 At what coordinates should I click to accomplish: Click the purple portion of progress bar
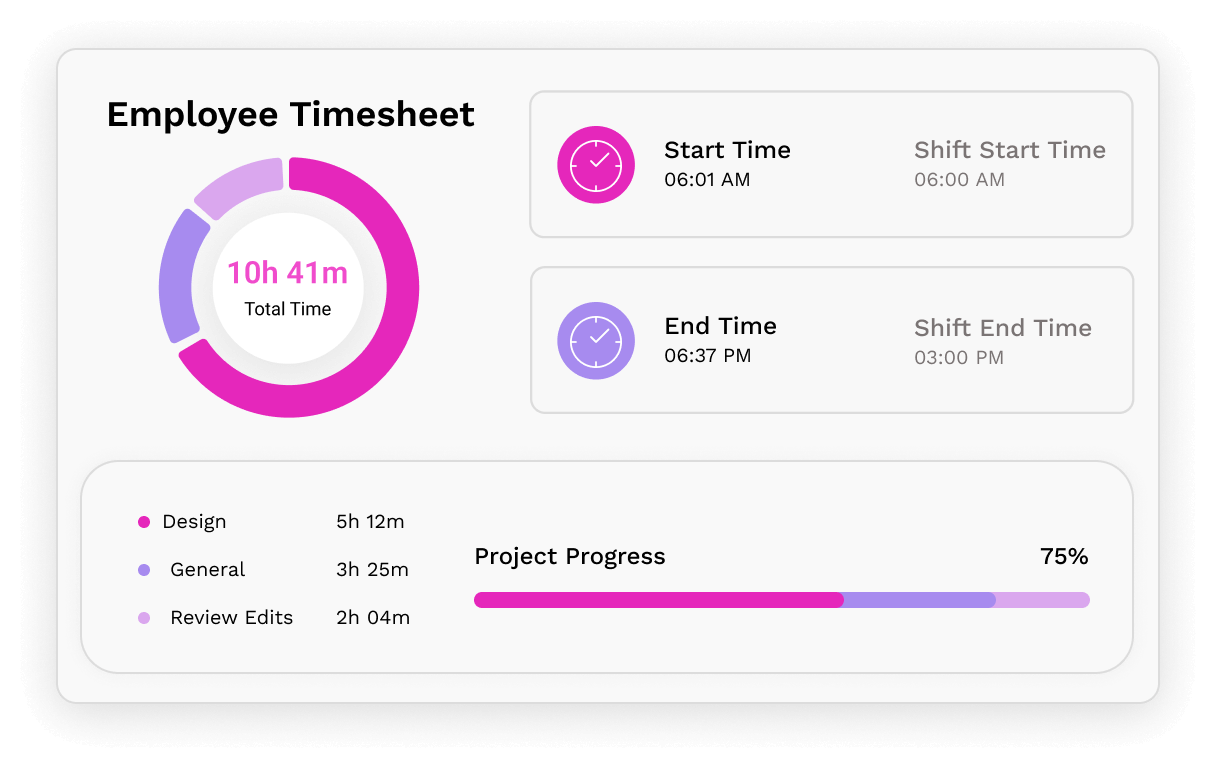click(919, 600)
